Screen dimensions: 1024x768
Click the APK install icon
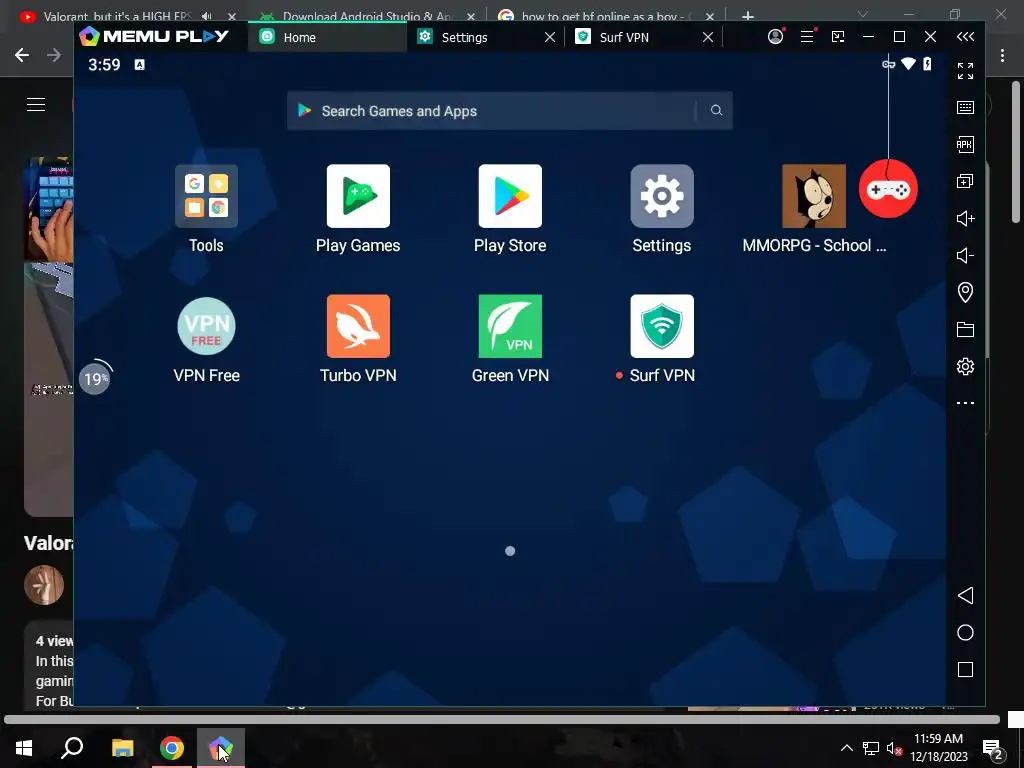click(965, 144)
